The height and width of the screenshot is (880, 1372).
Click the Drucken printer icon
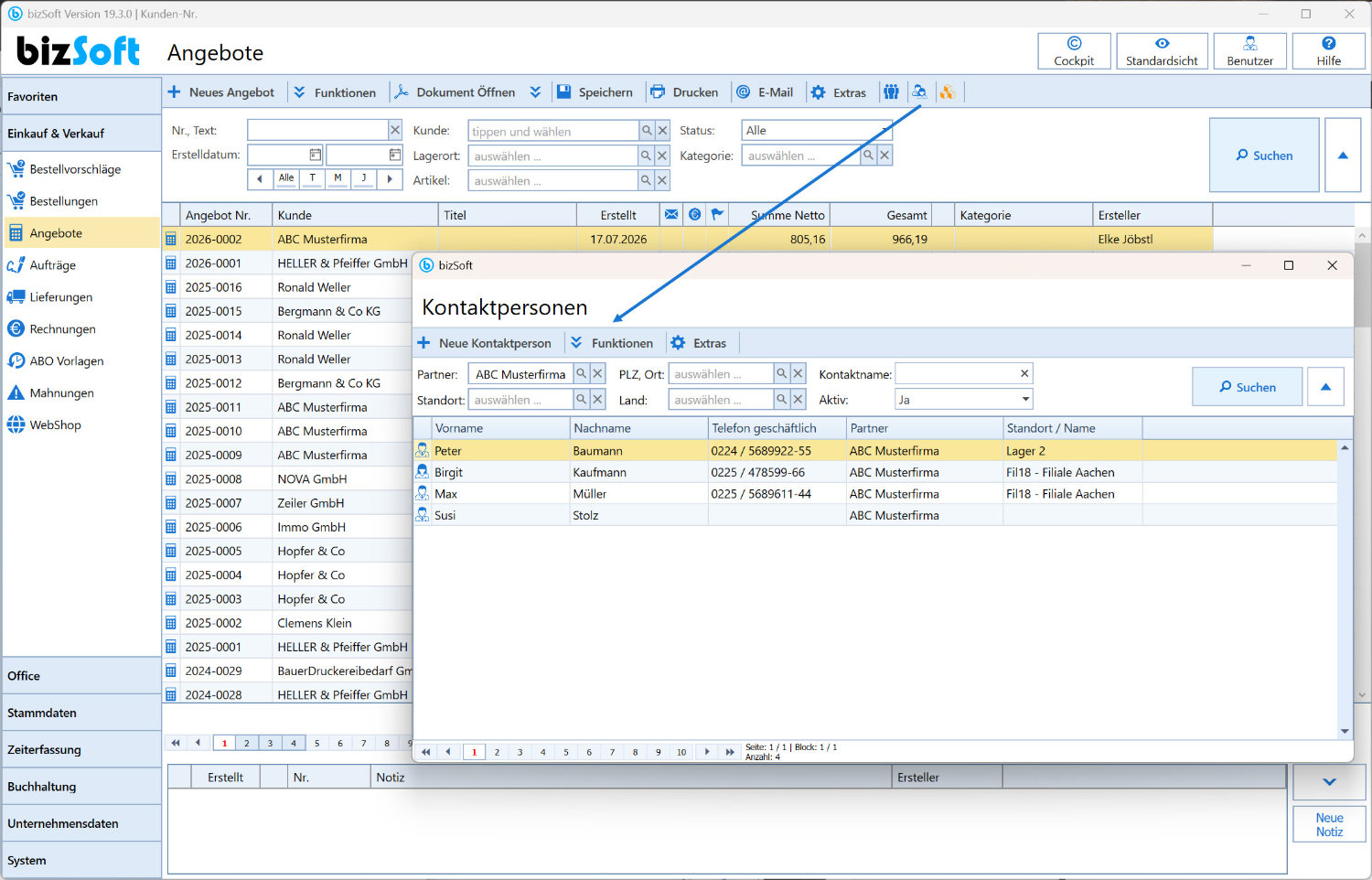point(657,92)
